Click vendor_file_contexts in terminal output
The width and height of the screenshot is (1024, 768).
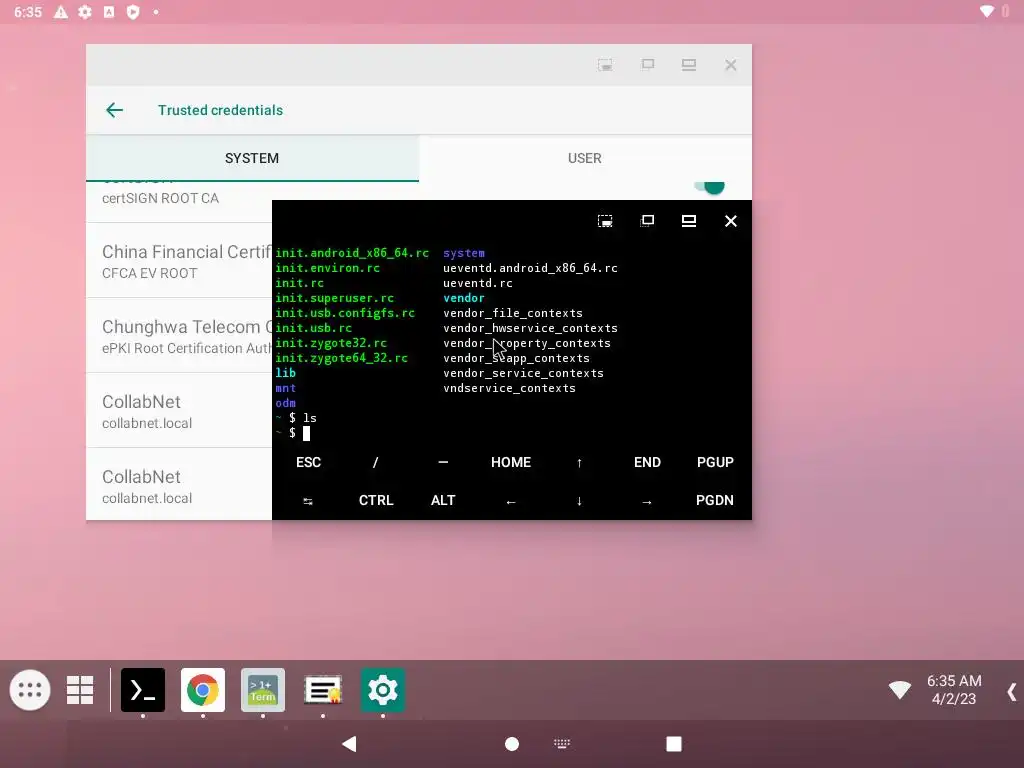click(x=513, y=313)
